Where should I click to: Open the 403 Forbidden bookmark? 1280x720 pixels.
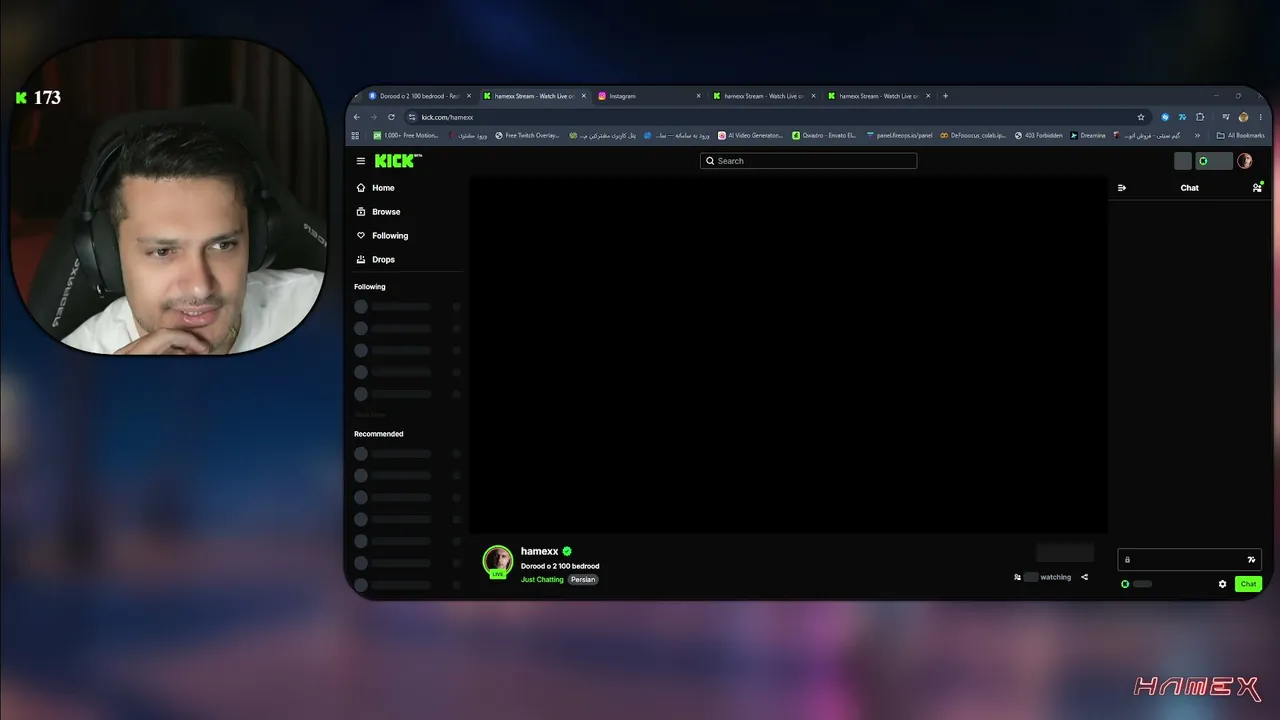pos(1038,136)
